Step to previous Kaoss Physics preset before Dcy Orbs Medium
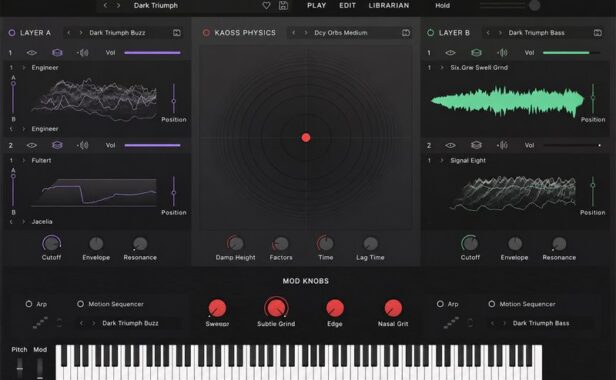 click(293, 33)
